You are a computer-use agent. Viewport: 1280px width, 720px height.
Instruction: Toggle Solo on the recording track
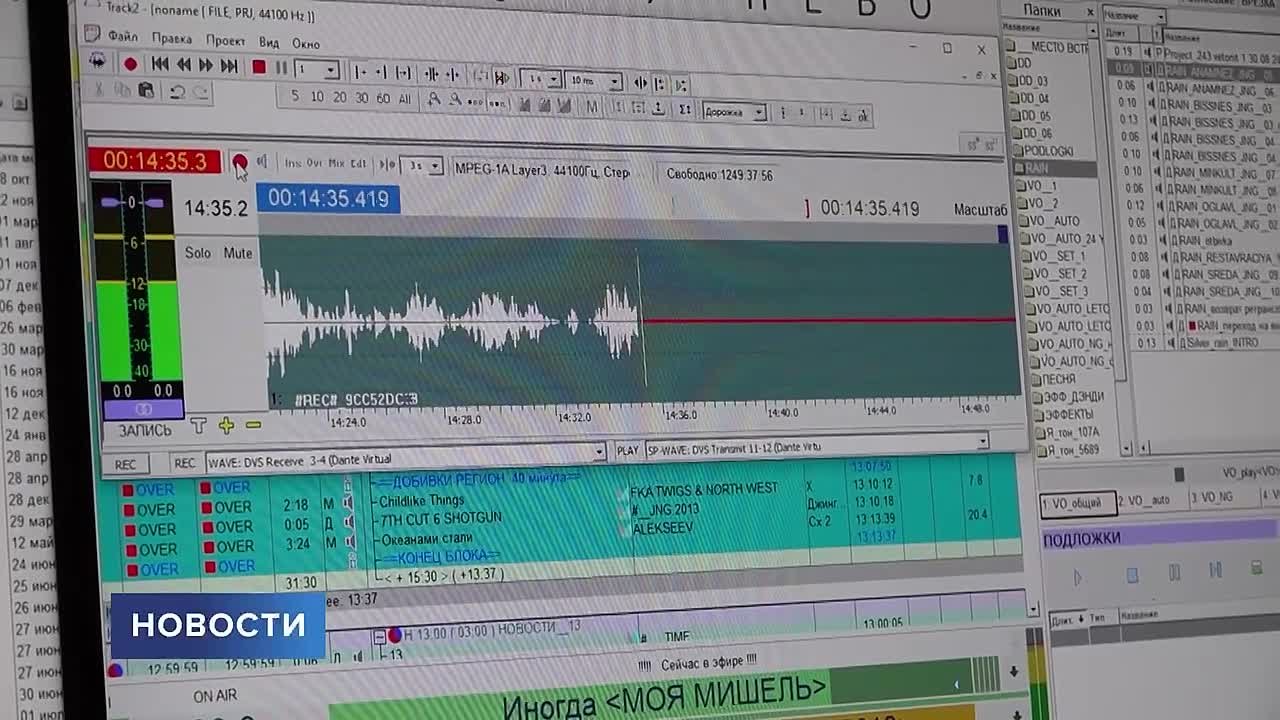pyautogui.click(x=198, y=253)
